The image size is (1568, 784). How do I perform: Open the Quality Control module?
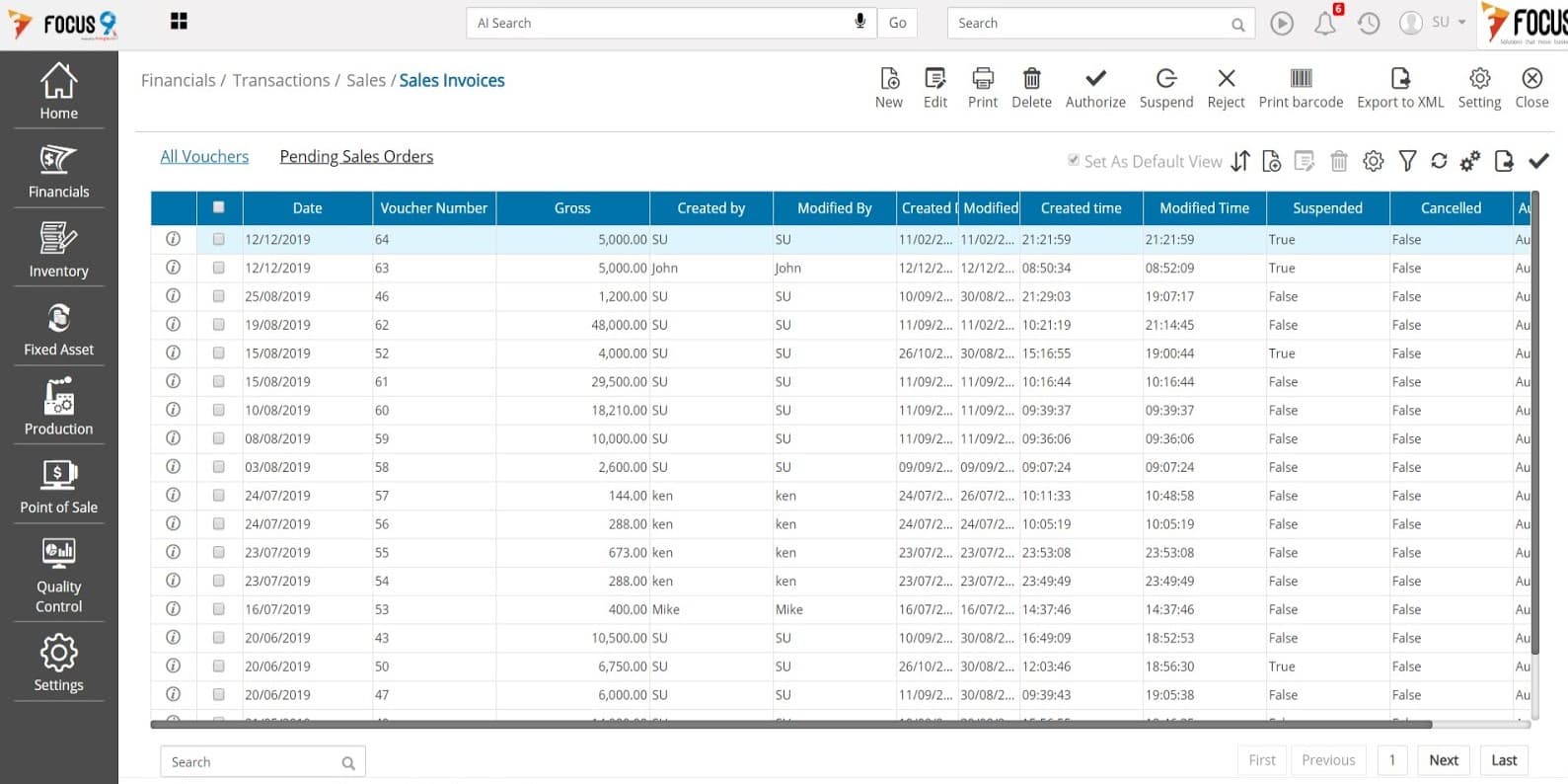click(58, 575)
